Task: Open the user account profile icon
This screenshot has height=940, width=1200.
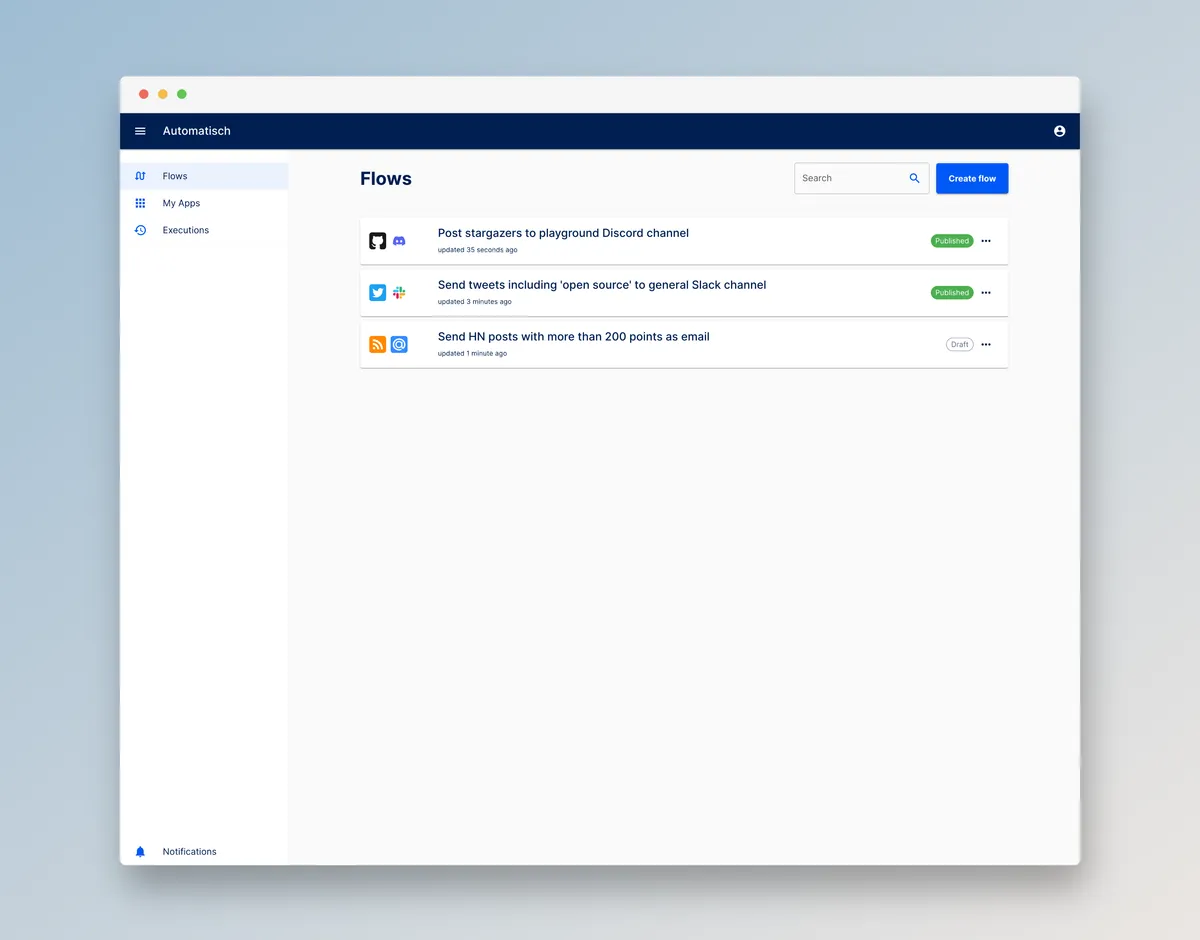Action: pyautogui.click(x=1059, y=131)
